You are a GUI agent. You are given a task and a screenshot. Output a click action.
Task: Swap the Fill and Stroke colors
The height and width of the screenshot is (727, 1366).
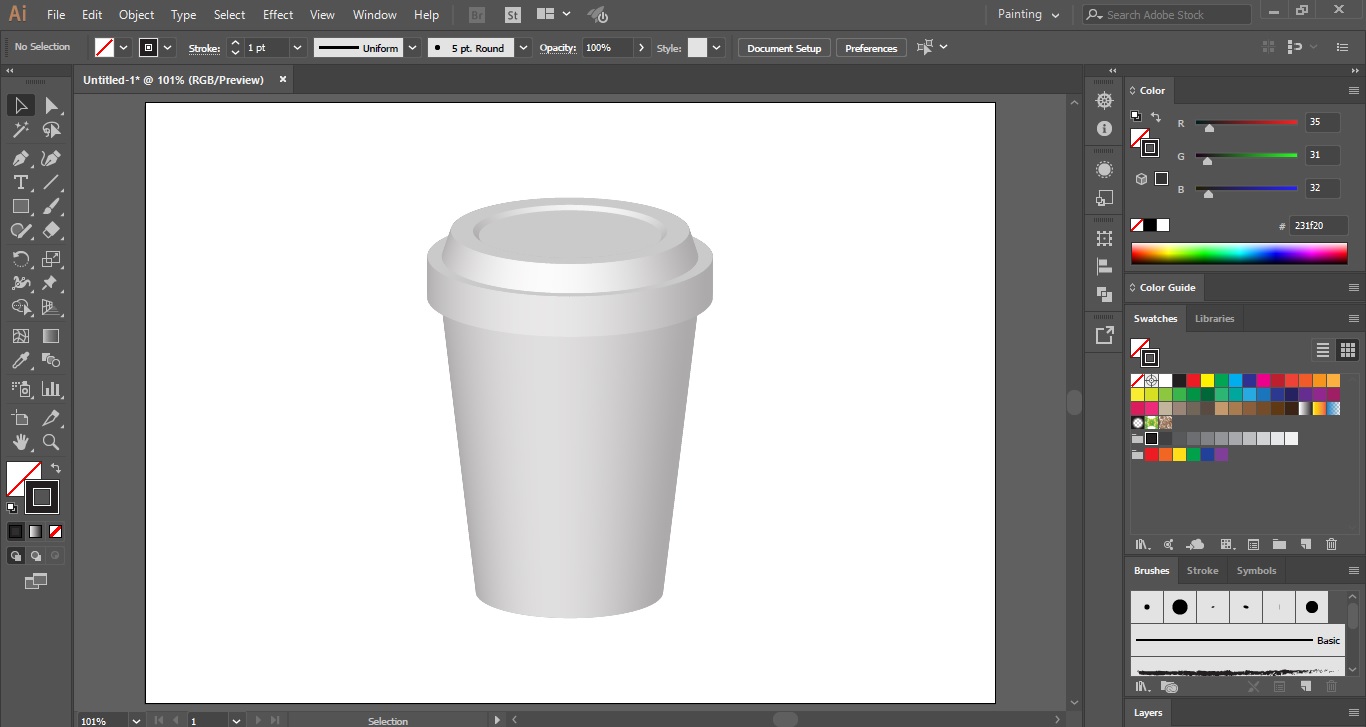coord(57,467)
